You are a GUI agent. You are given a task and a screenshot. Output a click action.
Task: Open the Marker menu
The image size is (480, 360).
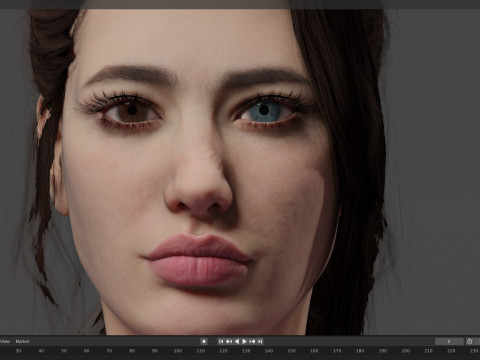(x=22, y=341)
